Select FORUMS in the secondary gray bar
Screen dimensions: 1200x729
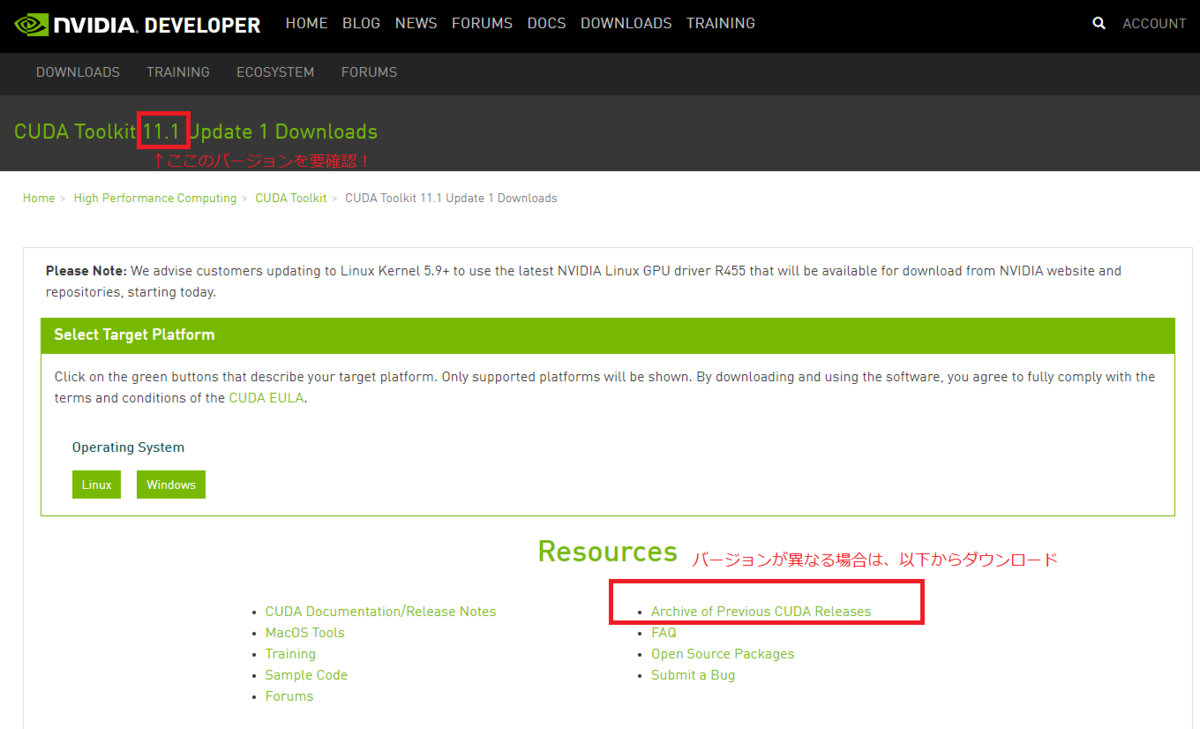(x=369, y=72)
